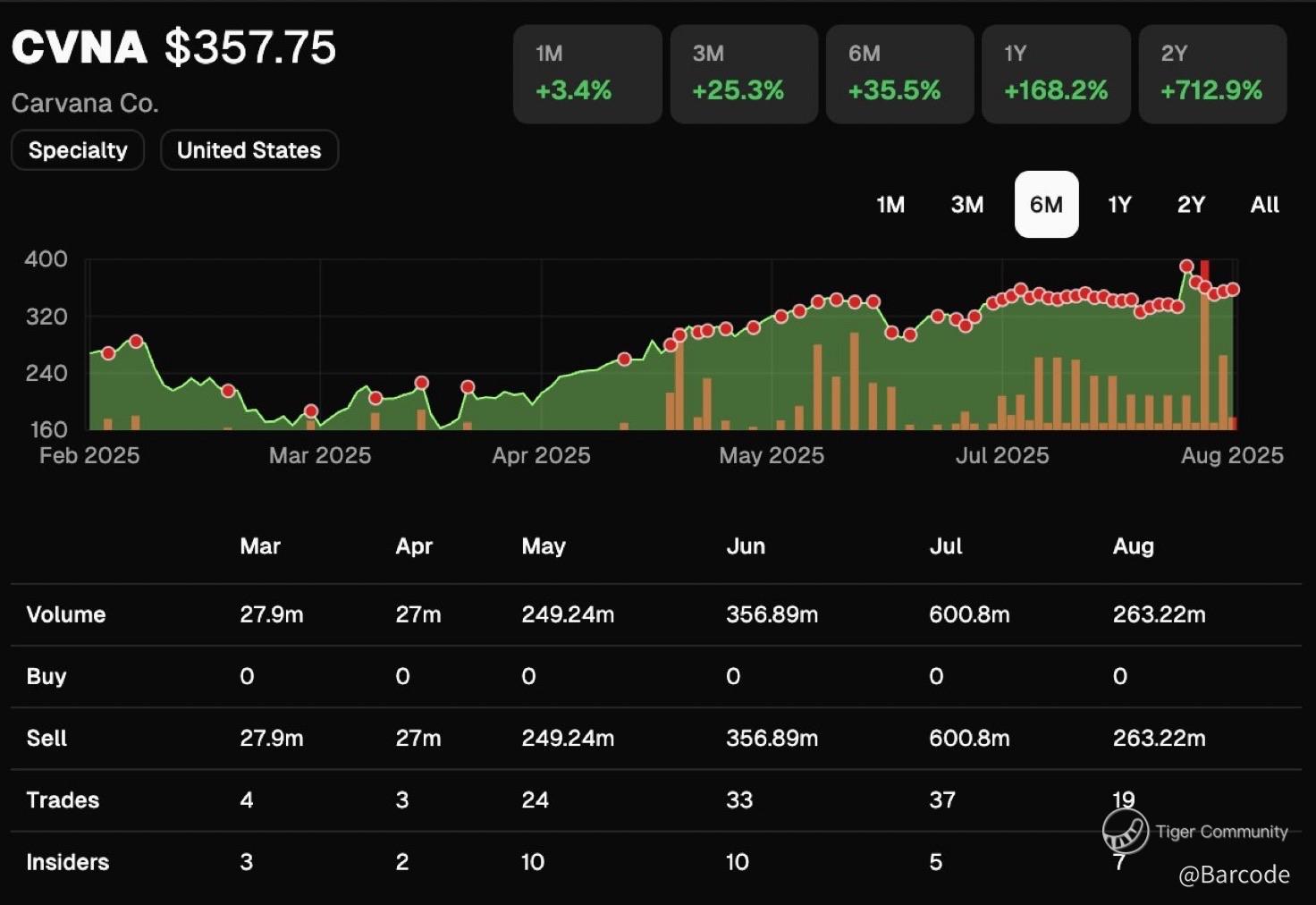
Task: Open the 2Y +712.9% performance card
Action: (1212, 74)
